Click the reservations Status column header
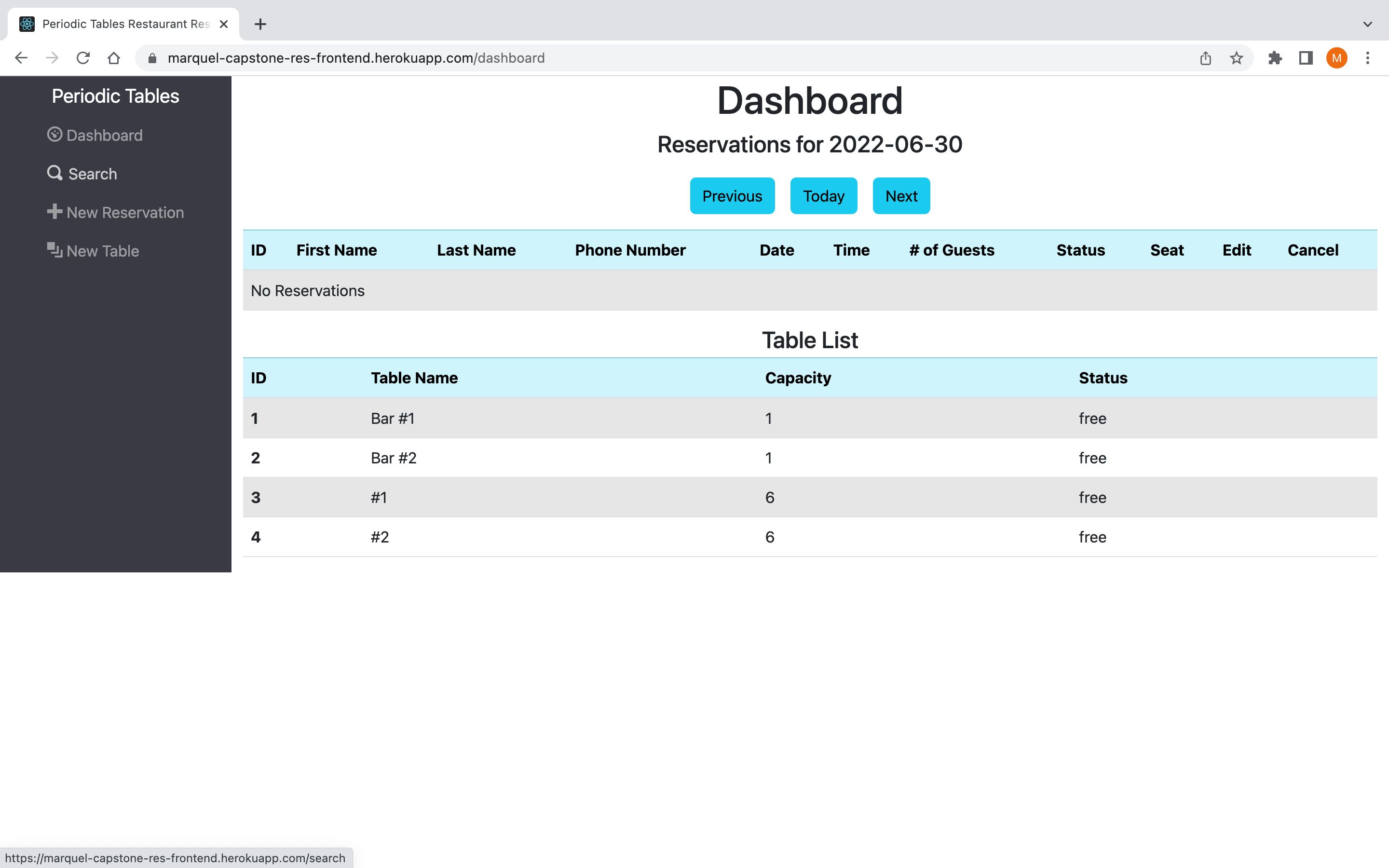This screenshot has height=868, width=1389. coord(1080,250)
